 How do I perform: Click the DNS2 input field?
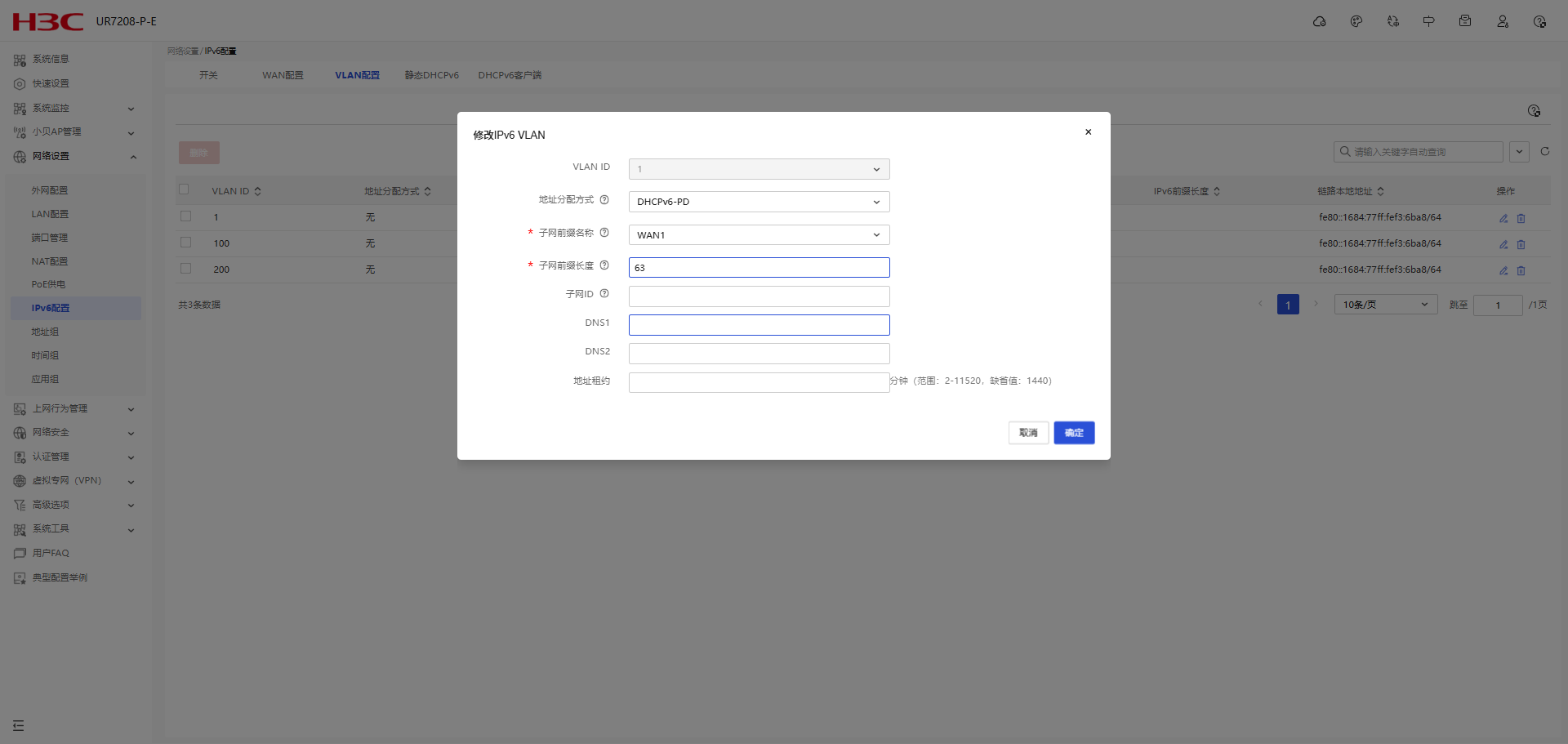point(759,354)
